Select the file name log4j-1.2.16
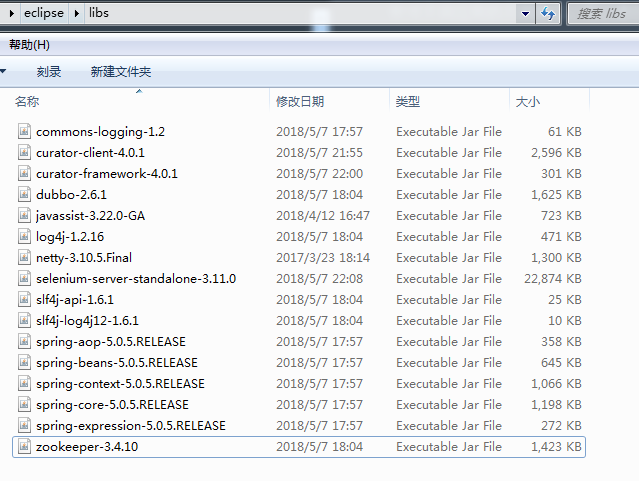639x481 pixels. [70, 237]
